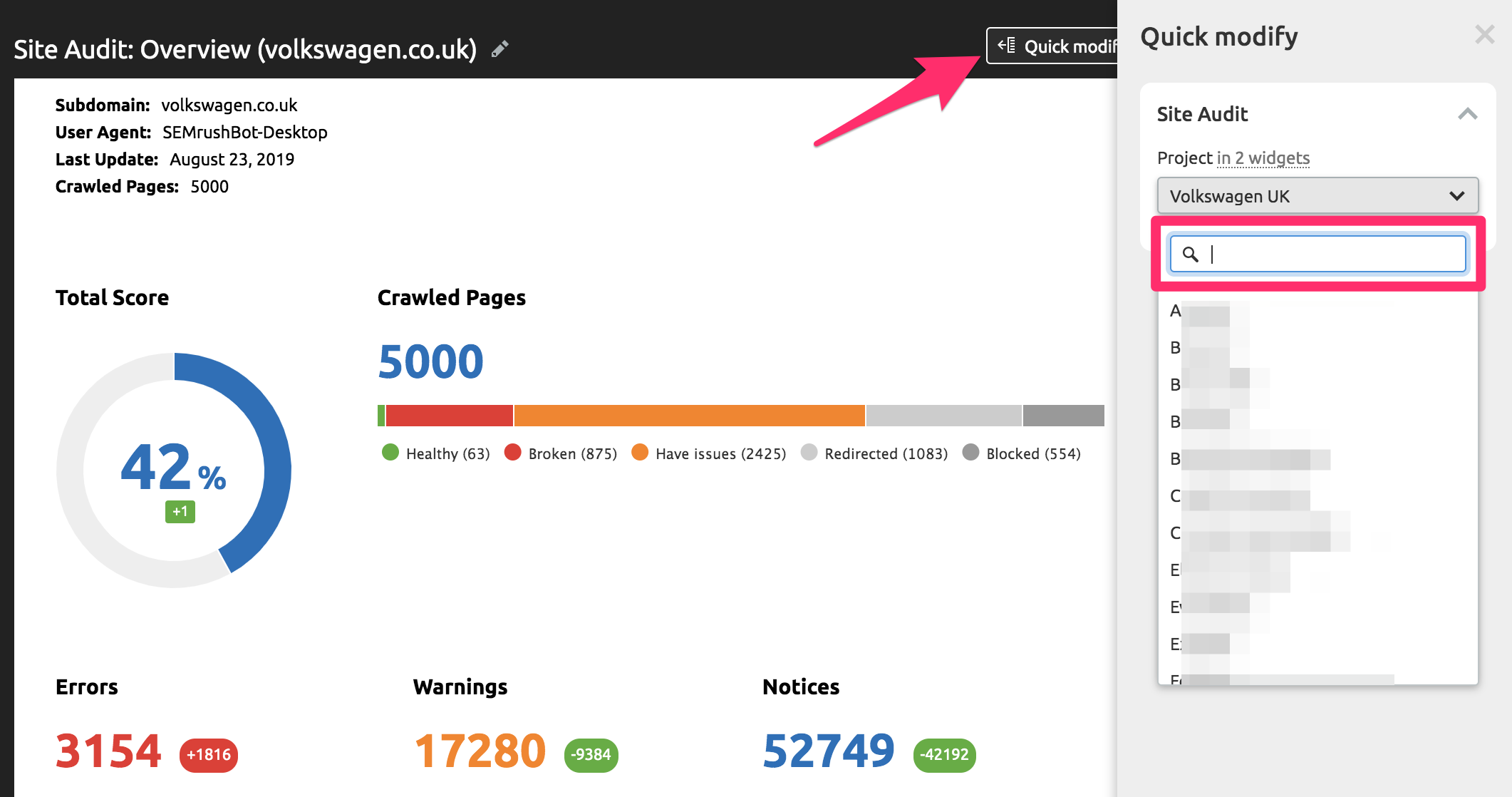Click the SEMrushBot-Desktop user agent value

(245, 133)
